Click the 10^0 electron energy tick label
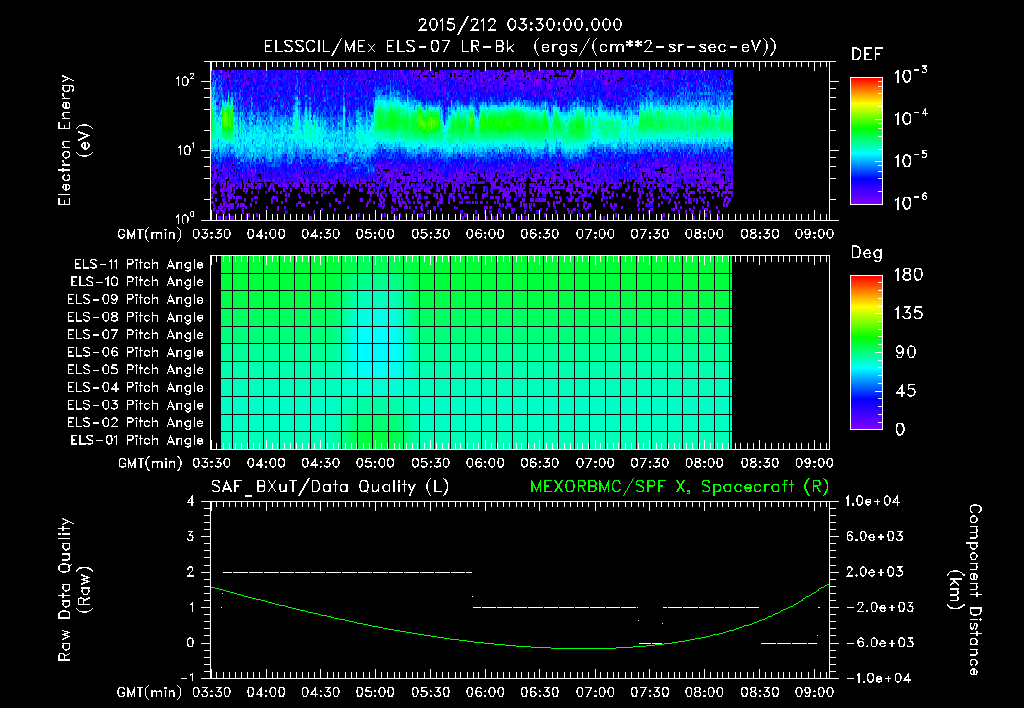The height and width of the screenshot is (708, 1024). pyautogui.click(x=185, y=218)
